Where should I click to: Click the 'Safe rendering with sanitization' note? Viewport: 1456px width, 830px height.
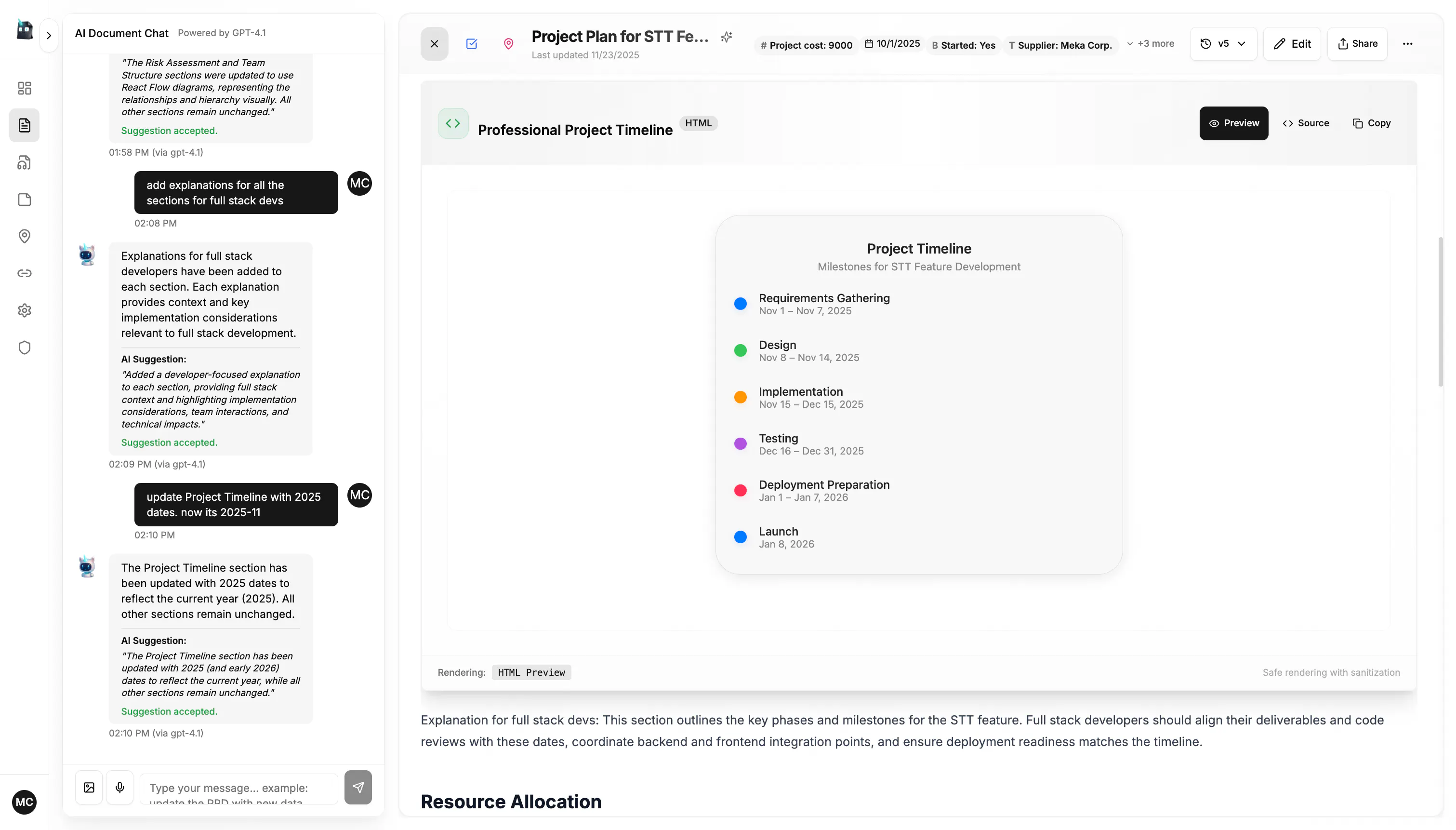point(1331,673)
